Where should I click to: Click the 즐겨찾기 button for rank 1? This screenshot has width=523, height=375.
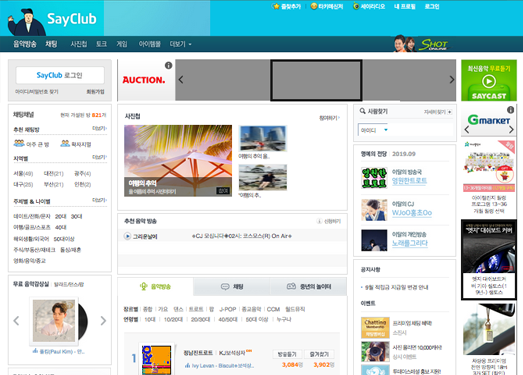[319, 354]
